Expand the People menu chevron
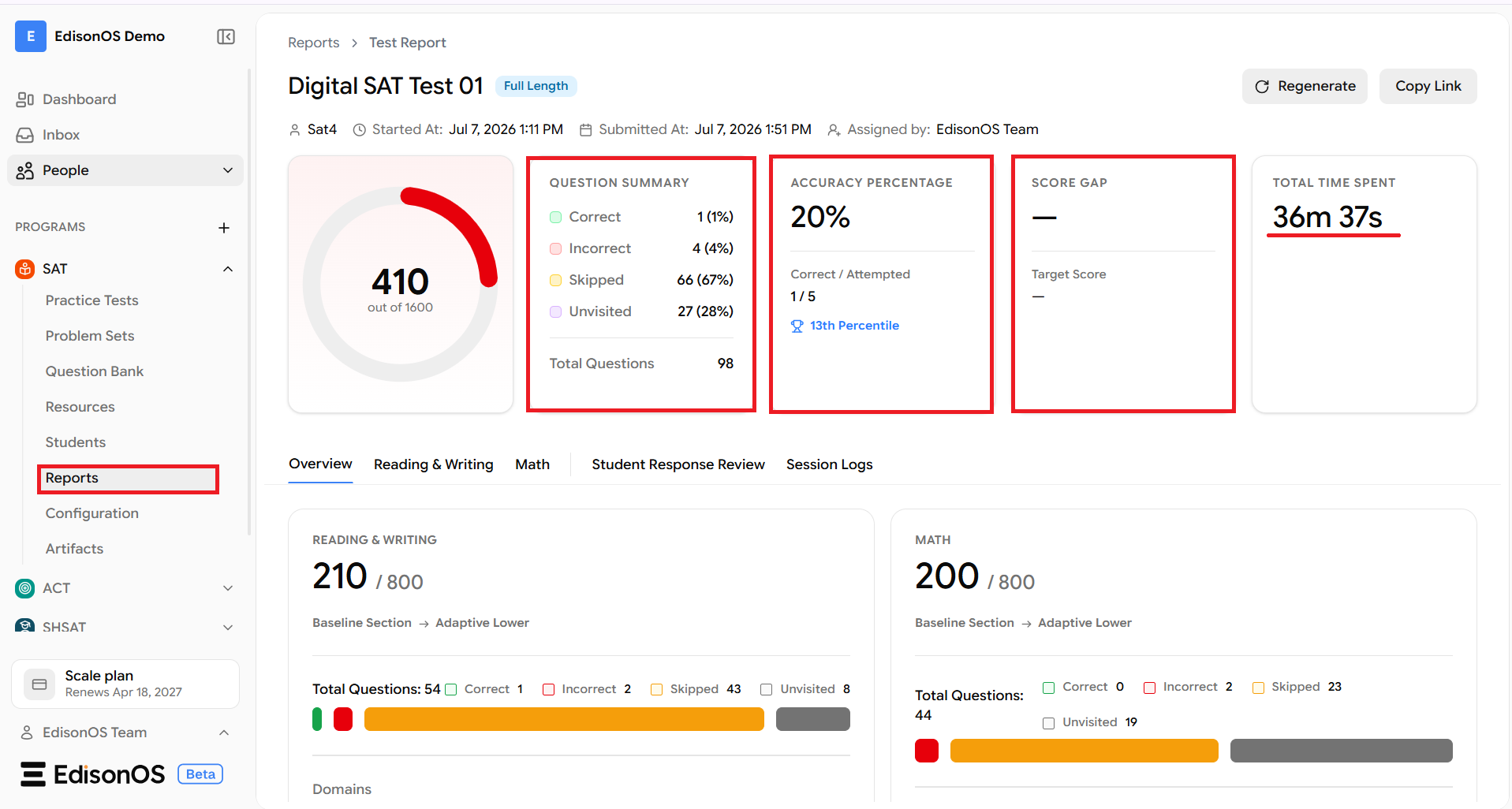Viewport: 1512px width, 809px height. (x=228, y=170)
